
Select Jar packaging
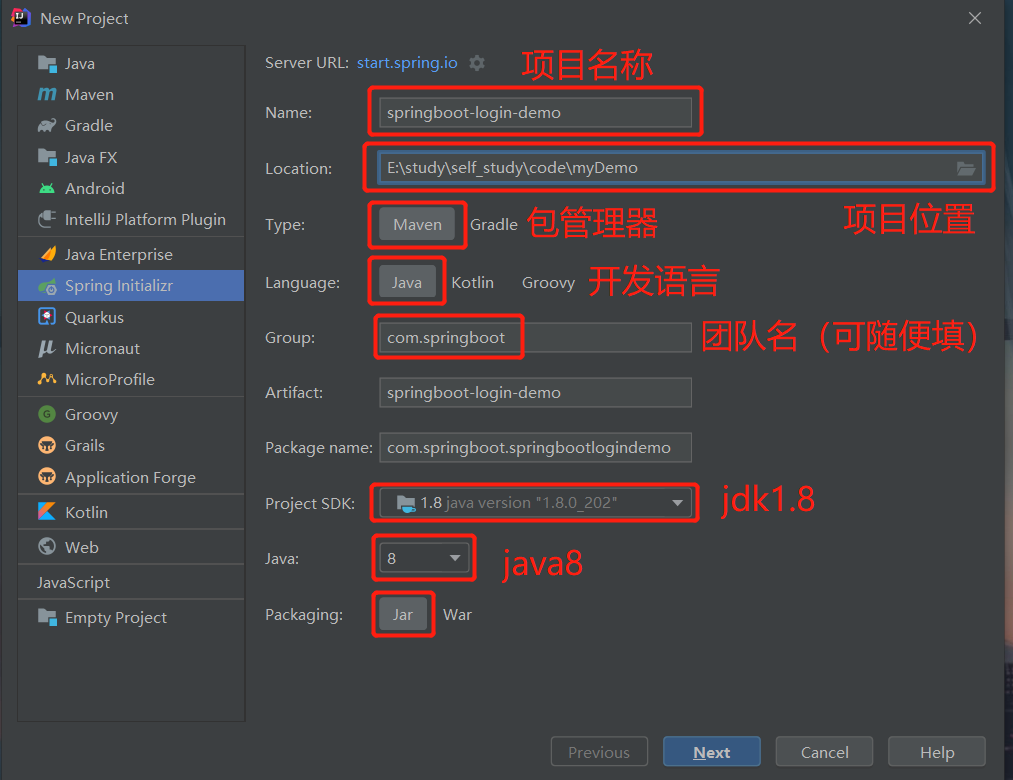pyautogui.click(x=402, y=615)
